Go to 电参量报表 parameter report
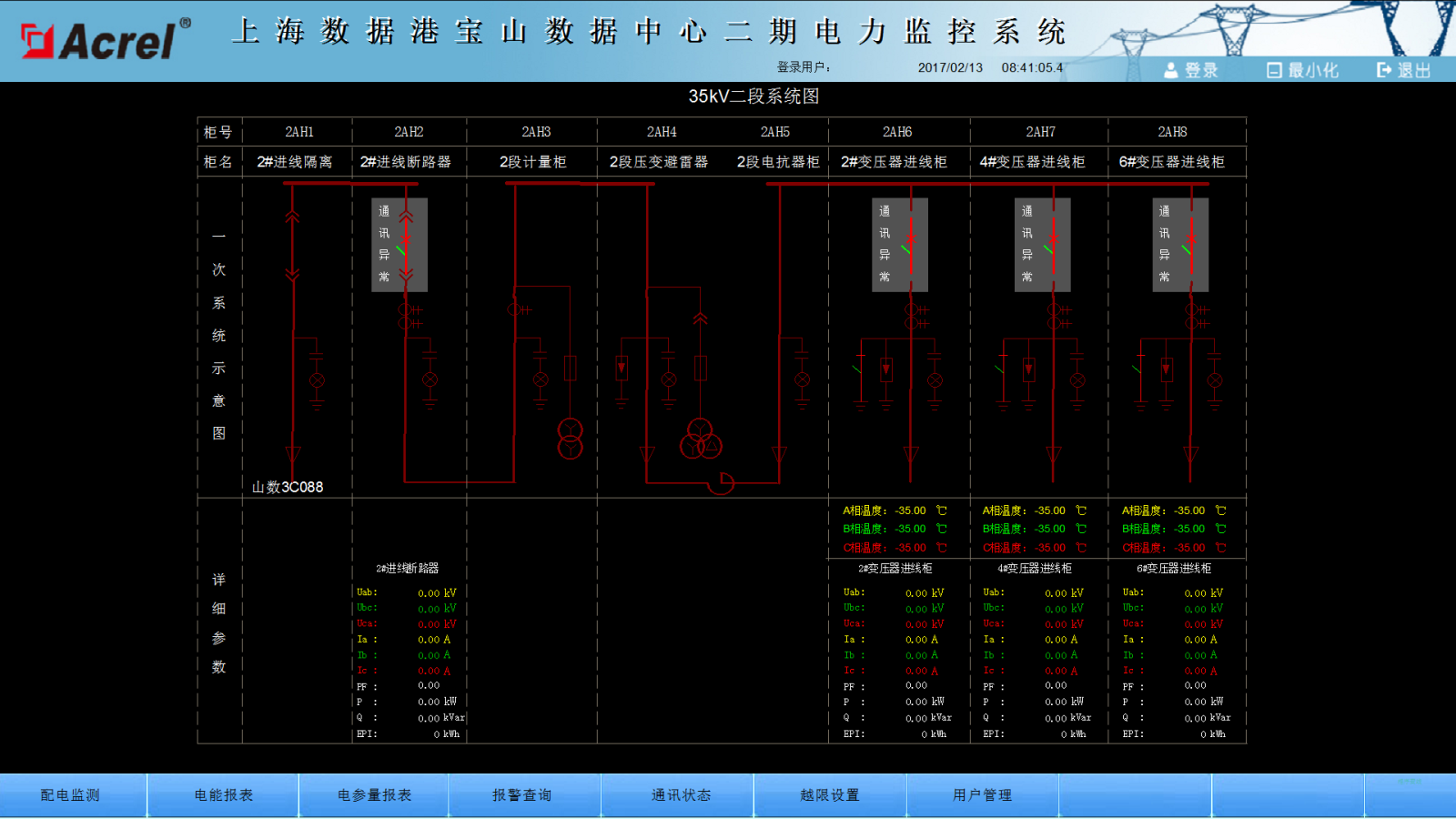Image resolution: width=1456 pixels, height=819 pixels. [x=374, y=795]
